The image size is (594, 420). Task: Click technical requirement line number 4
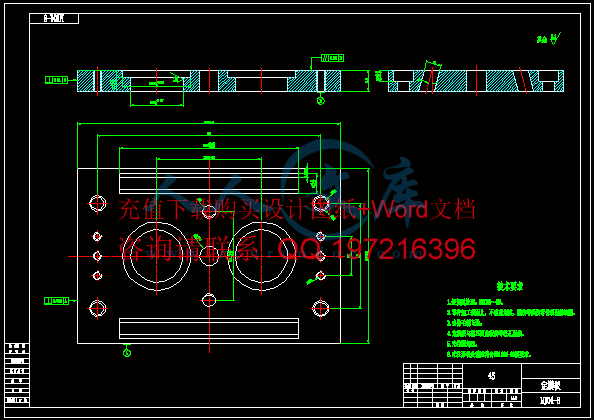pyautogui.click(x=485, y=334)
